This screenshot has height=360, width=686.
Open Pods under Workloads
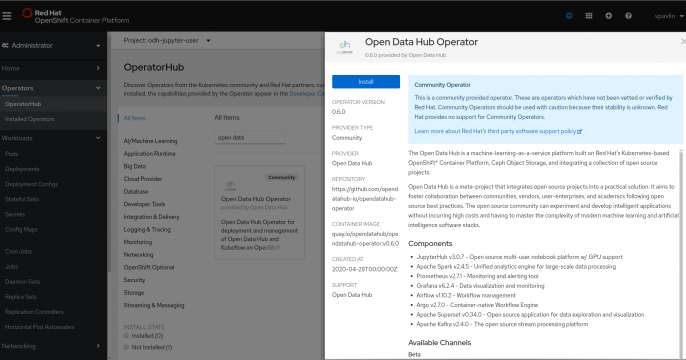click(11, 154)
